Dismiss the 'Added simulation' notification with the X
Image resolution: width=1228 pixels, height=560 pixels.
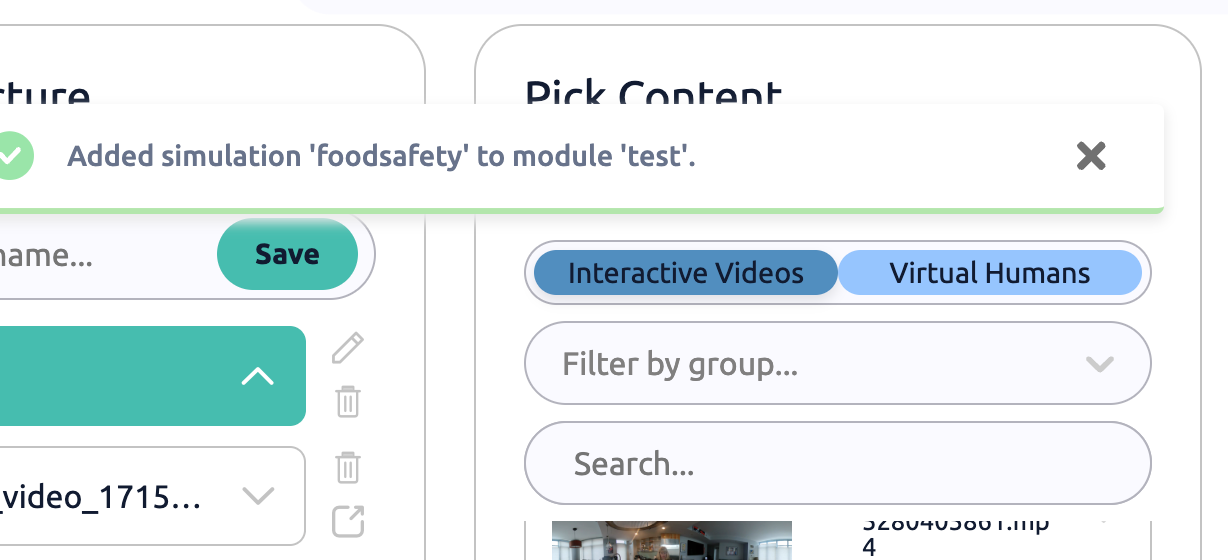[1090, 156]
